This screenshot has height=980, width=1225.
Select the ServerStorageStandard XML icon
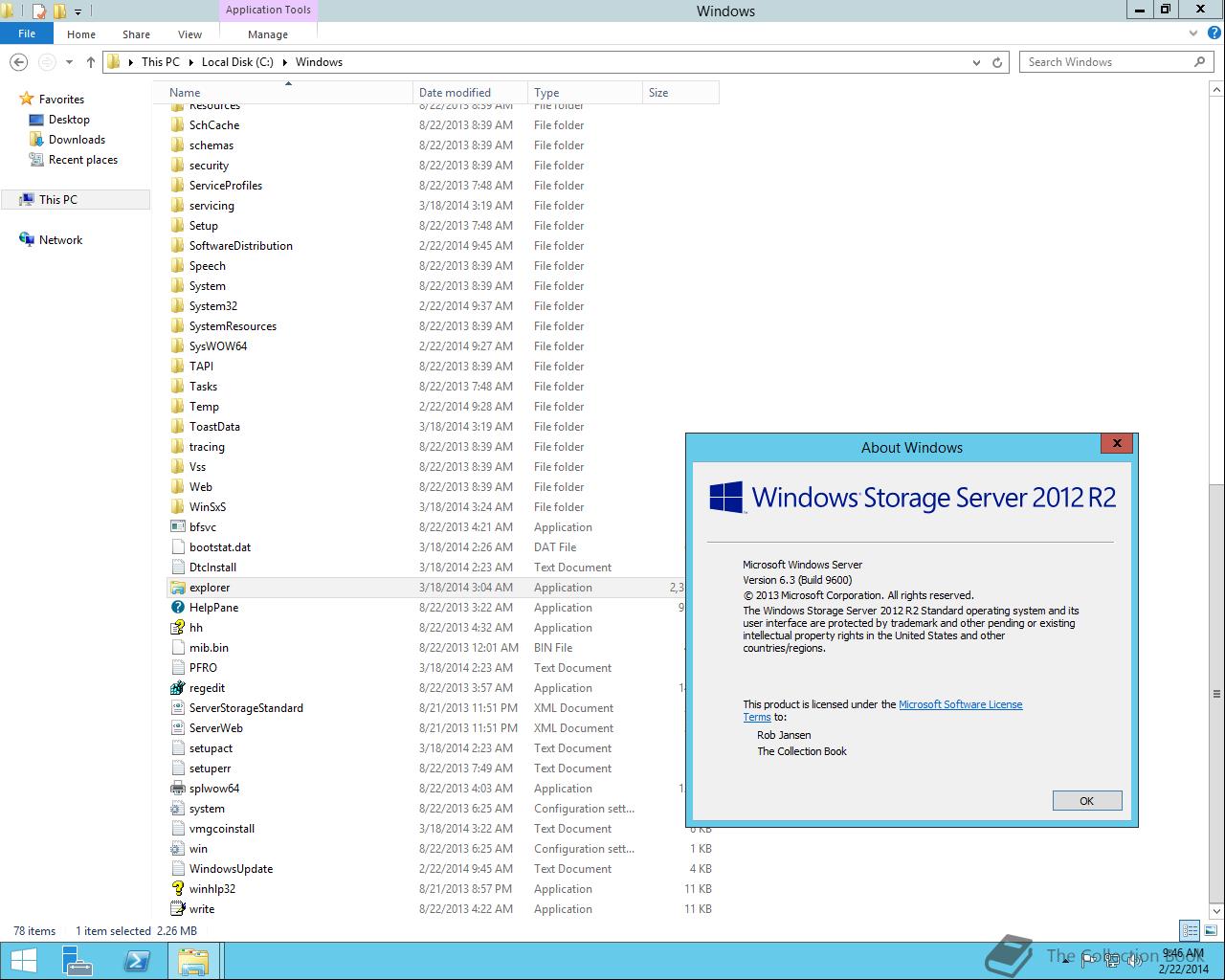pyautogui.click(x=177, y=708)
